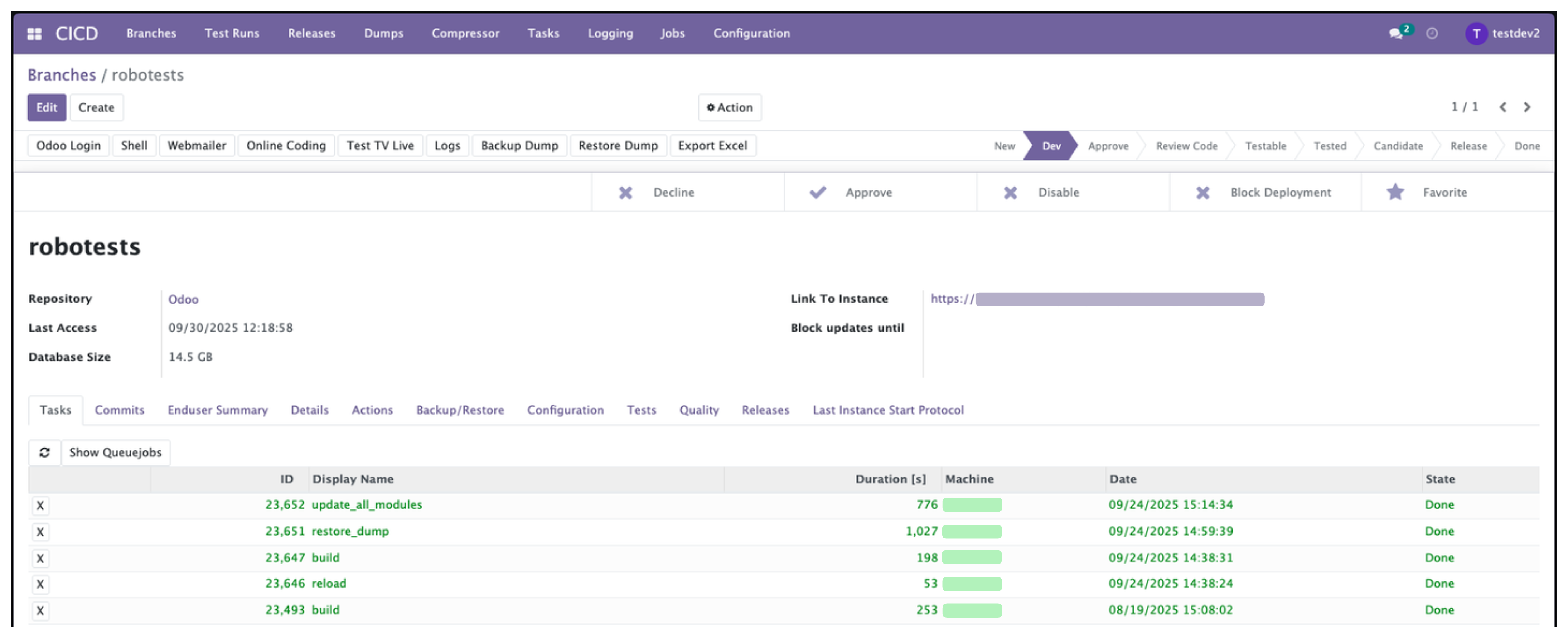This screenshot has height=638, width=1568.
Task: Cancel task 23,646 reload with X
Action: [40, 584]
